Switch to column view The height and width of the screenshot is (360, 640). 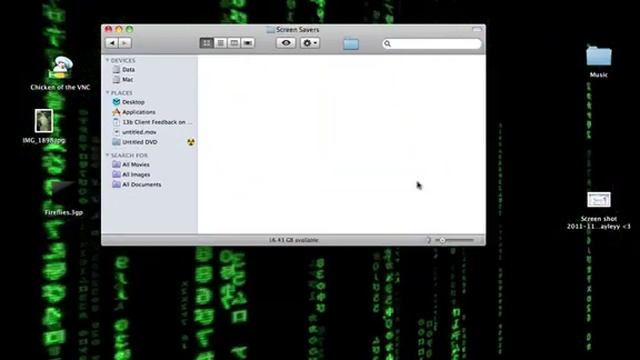(234, 43)
